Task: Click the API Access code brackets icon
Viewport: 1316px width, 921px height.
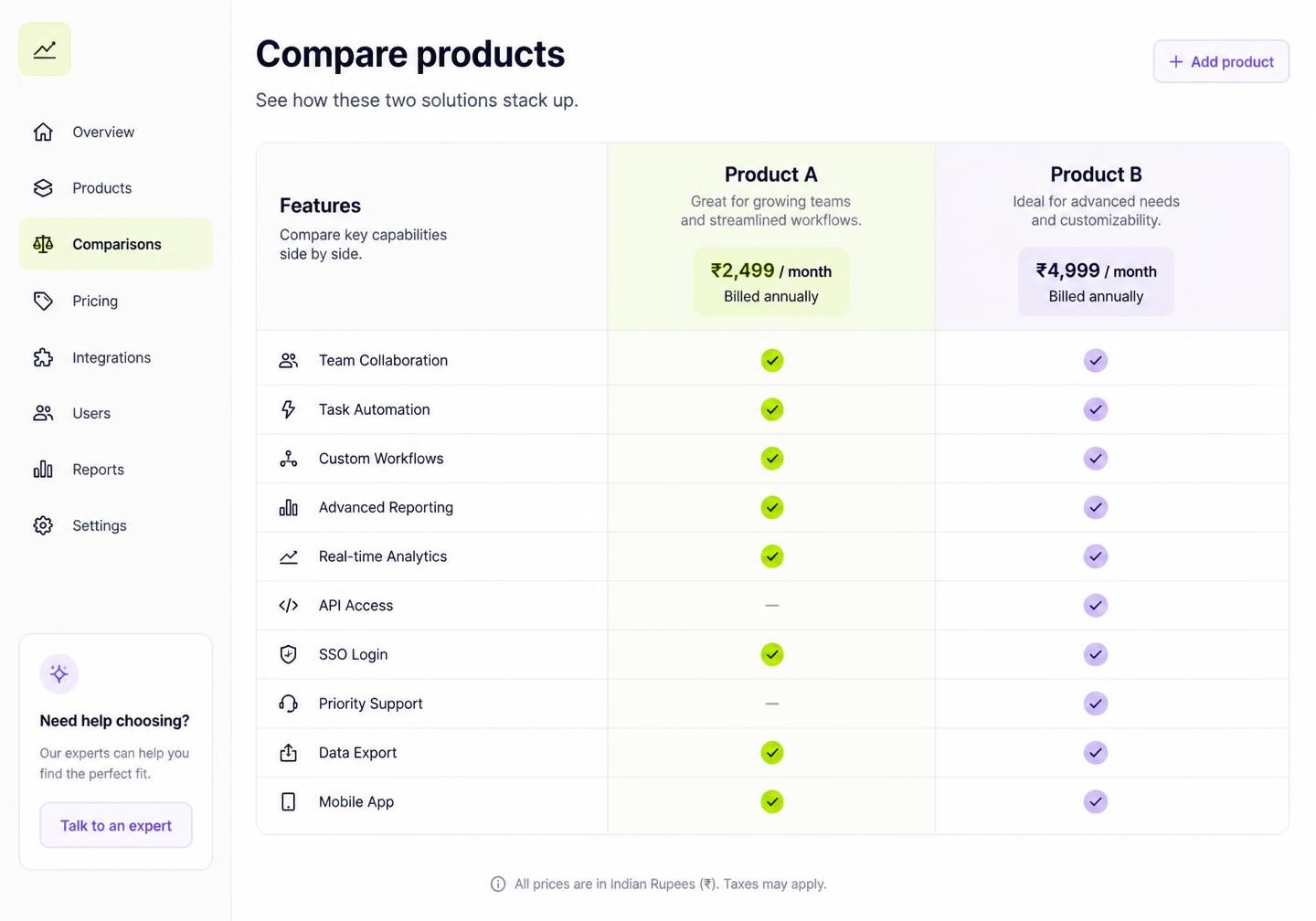Action: 289,606
